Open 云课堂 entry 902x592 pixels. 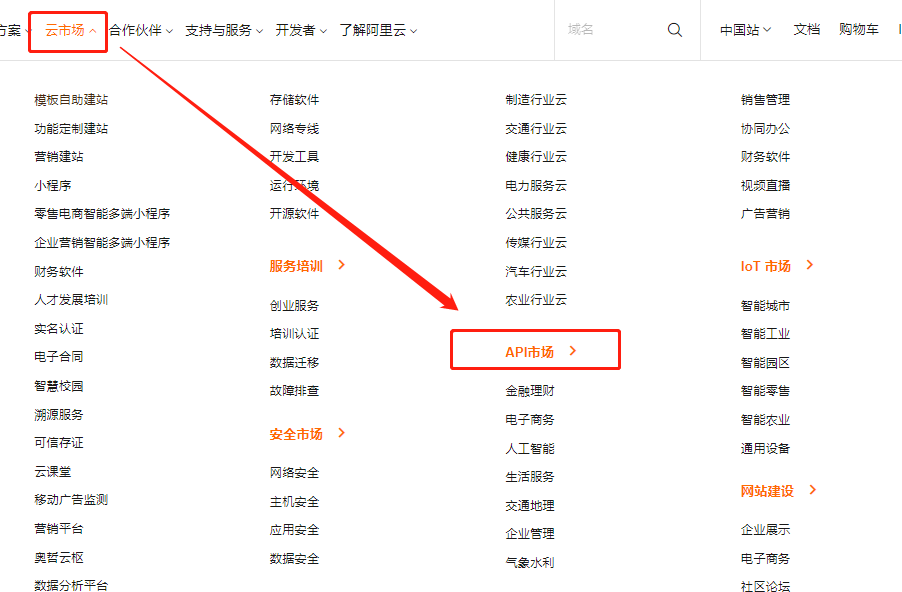pos(52,471)
